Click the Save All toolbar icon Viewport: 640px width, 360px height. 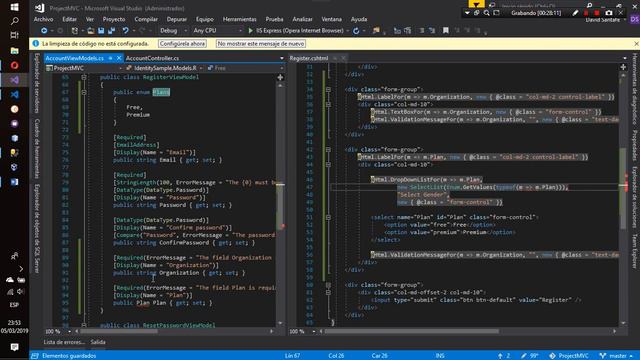[111, 31]
